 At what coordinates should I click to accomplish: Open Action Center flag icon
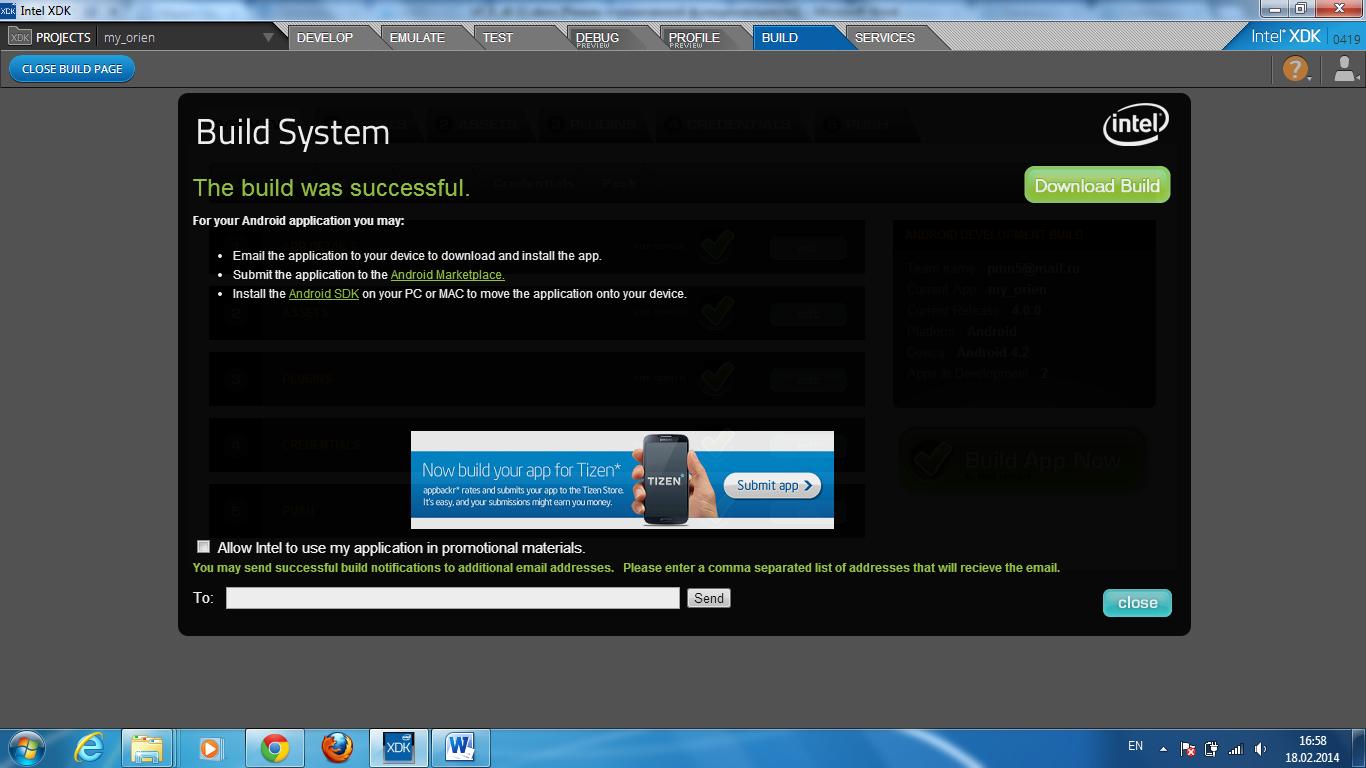1188,749
